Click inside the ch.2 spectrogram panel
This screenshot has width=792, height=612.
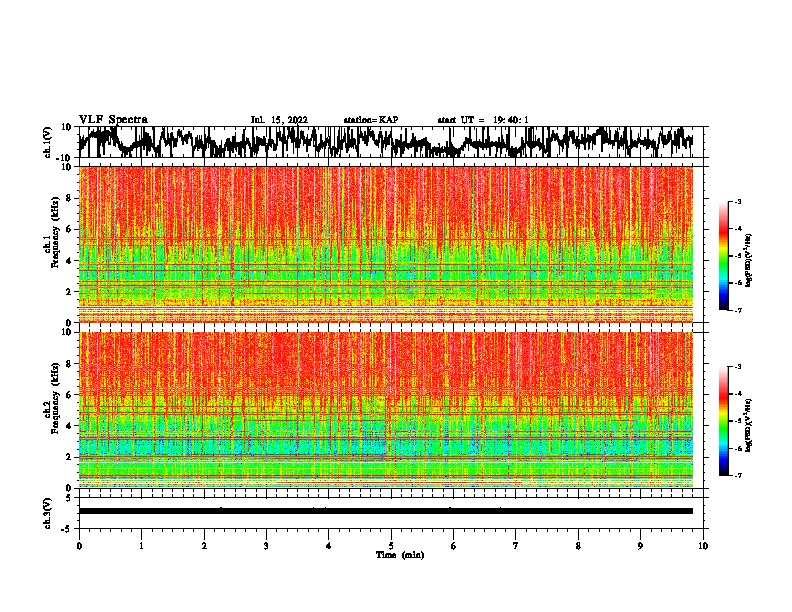[x=386, y=410]
